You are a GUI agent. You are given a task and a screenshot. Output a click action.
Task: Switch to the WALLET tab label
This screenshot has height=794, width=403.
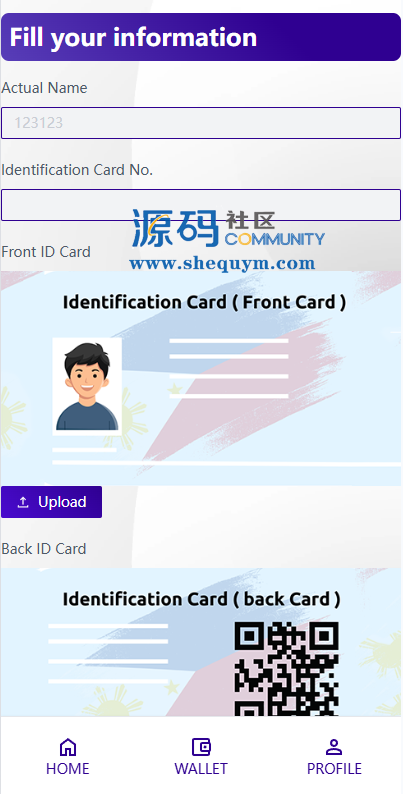point(201,768)
